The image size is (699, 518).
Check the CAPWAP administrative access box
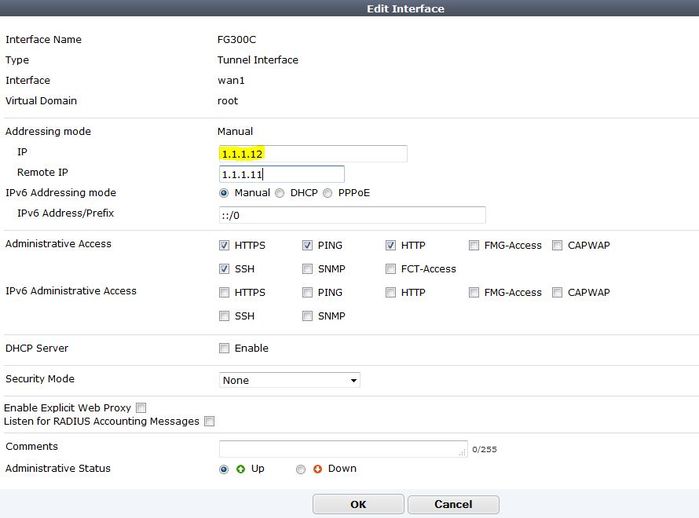click(x=557, y=244)
